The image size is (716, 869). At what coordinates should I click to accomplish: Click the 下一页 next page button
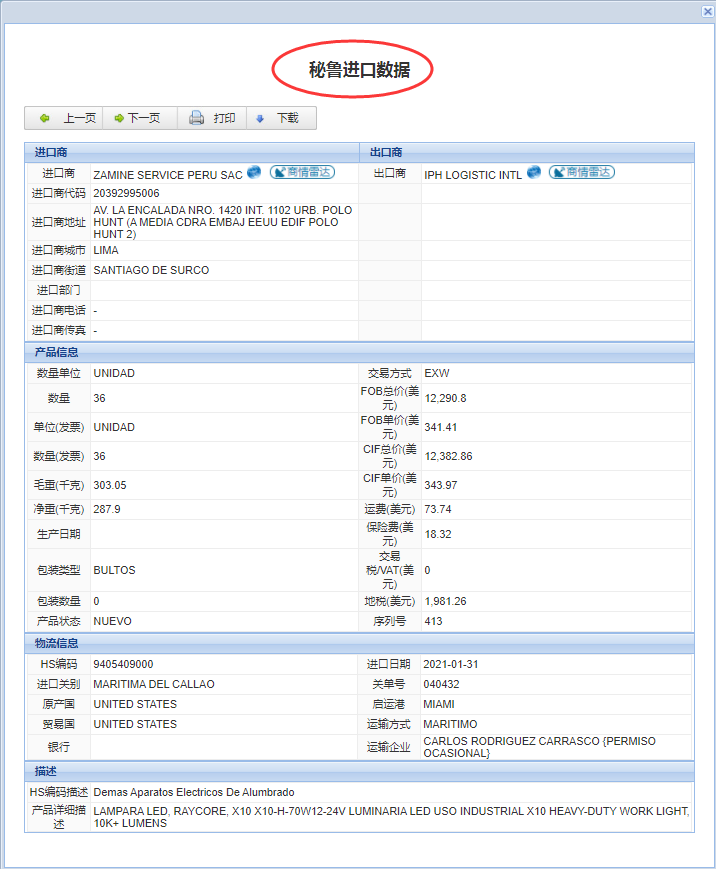pos(138,118)
